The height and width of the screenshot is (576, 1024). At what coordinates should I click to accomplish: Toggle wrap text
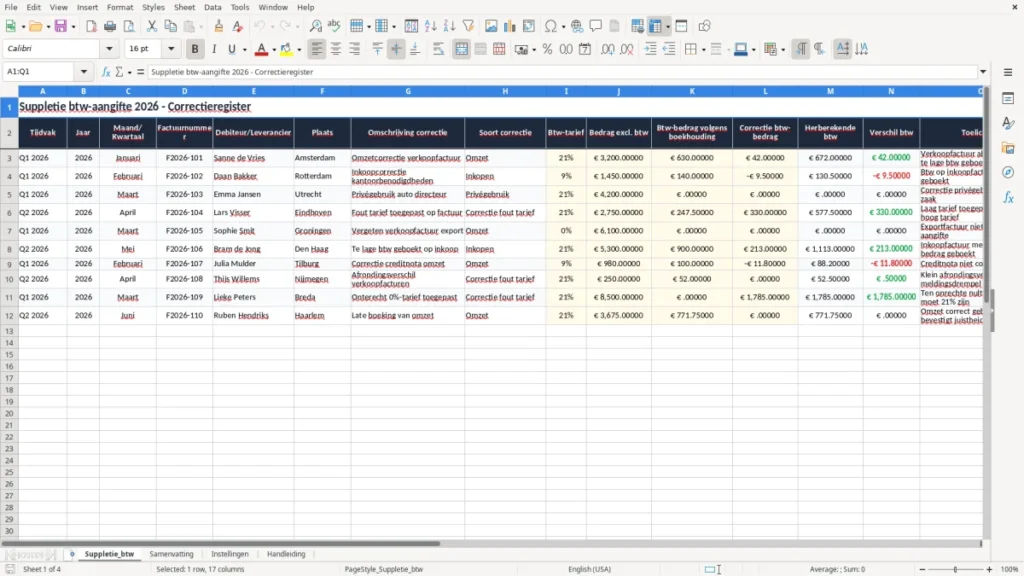(x=438, y=49)
